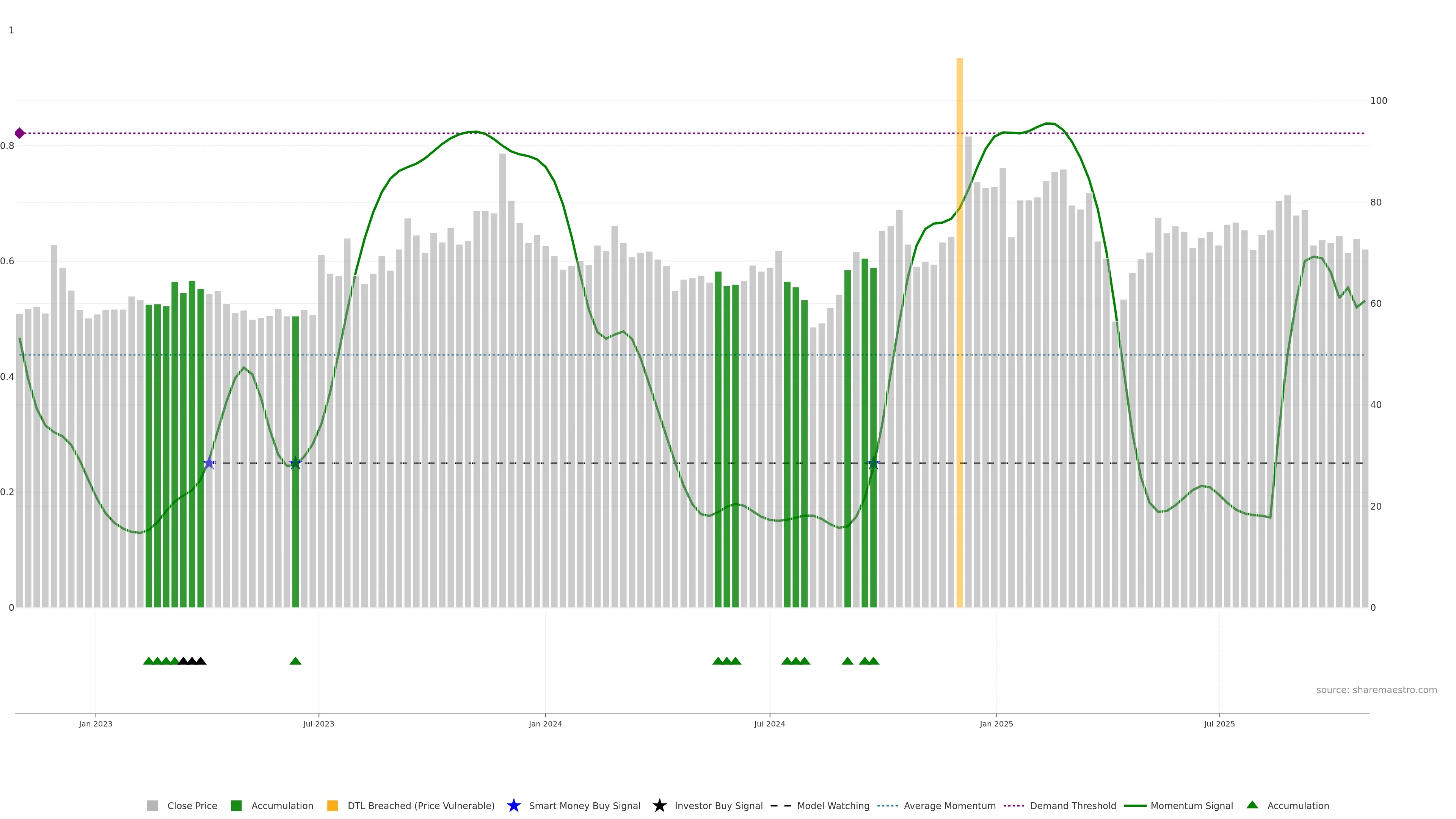The image size is (1456, 819).
Task: Click the star marker near September 2024
Action: coord(873,463)
